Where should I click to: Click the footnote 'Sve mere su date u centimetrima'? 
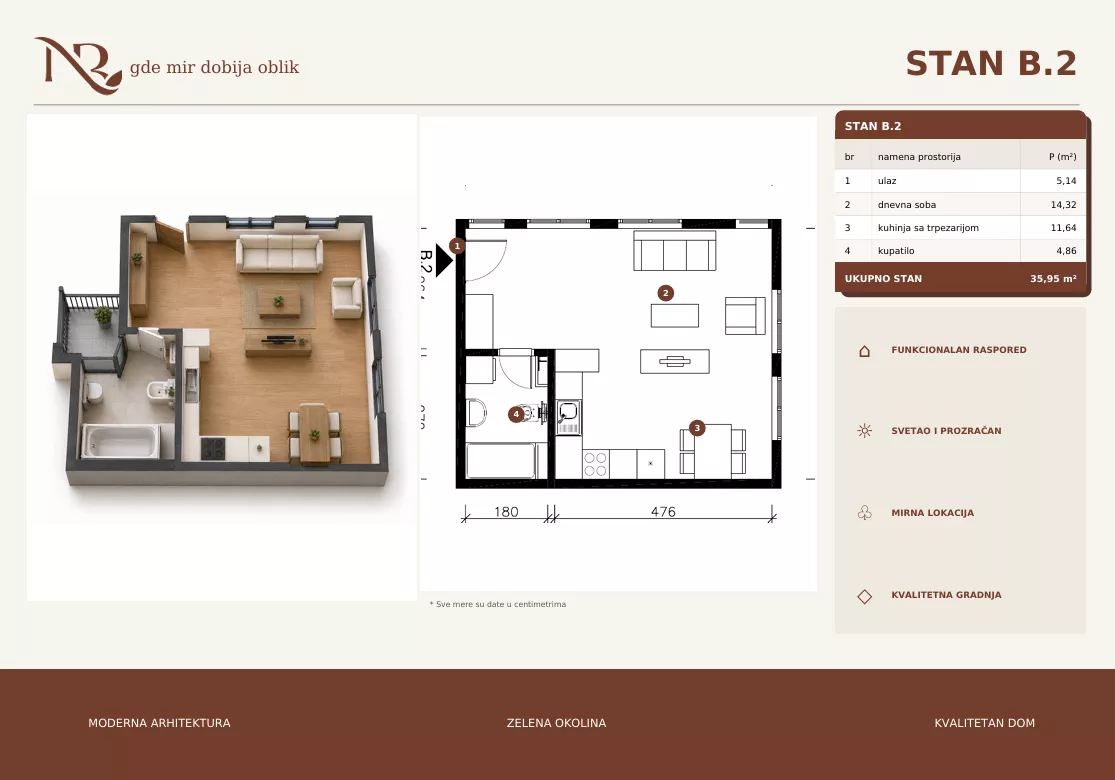point(498,604)
